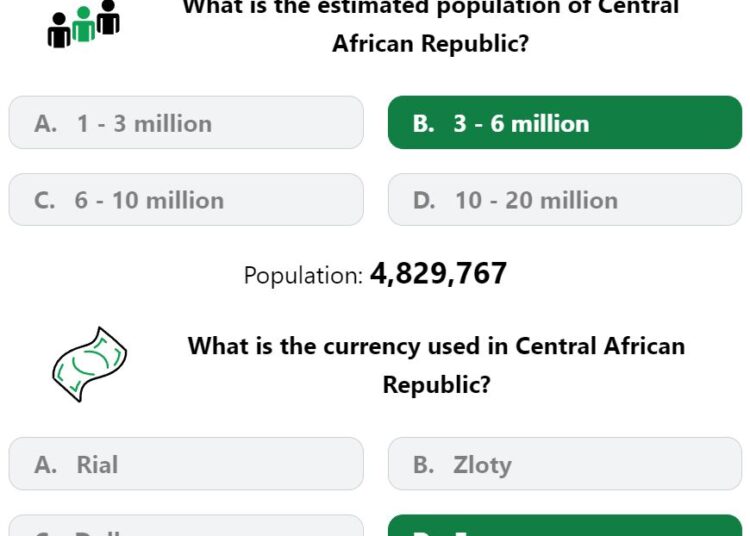Click the population figure 4,829,767
This screenshot has height=536, width=750.
pyautogui.click(x=438, y=273)
